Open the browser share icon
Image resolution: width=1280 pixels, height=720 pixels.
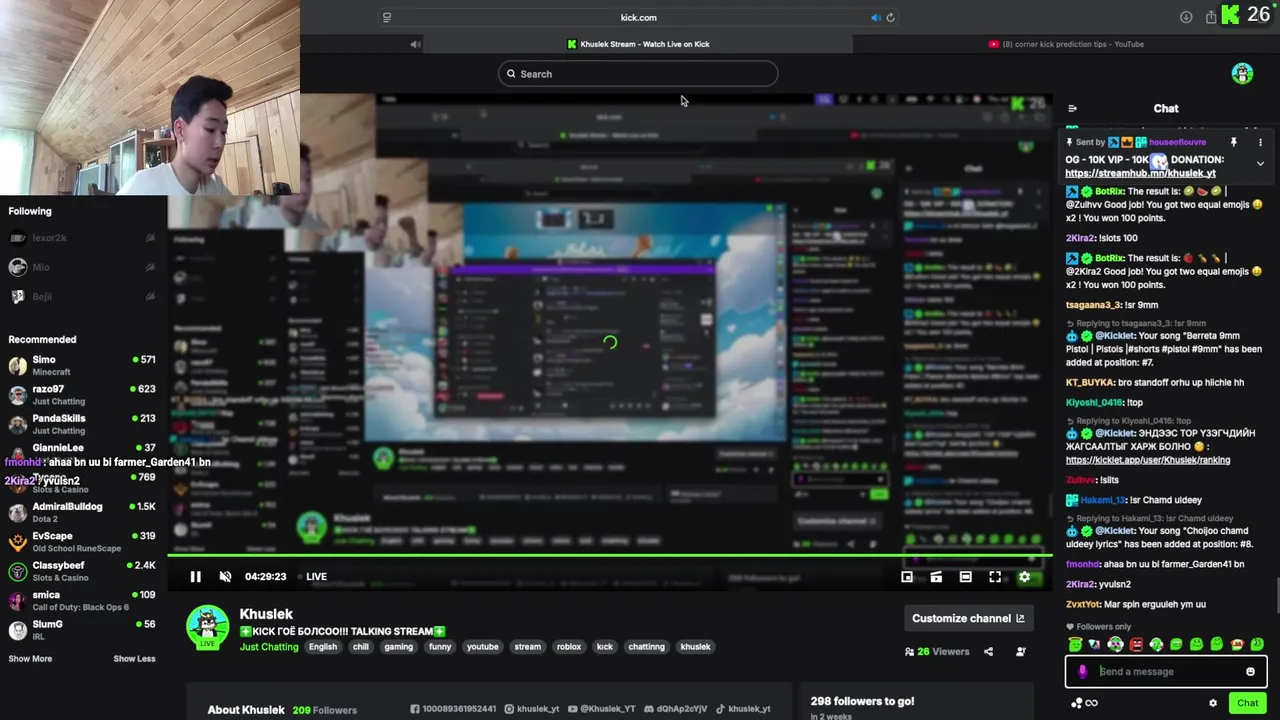pos(1210,17)
